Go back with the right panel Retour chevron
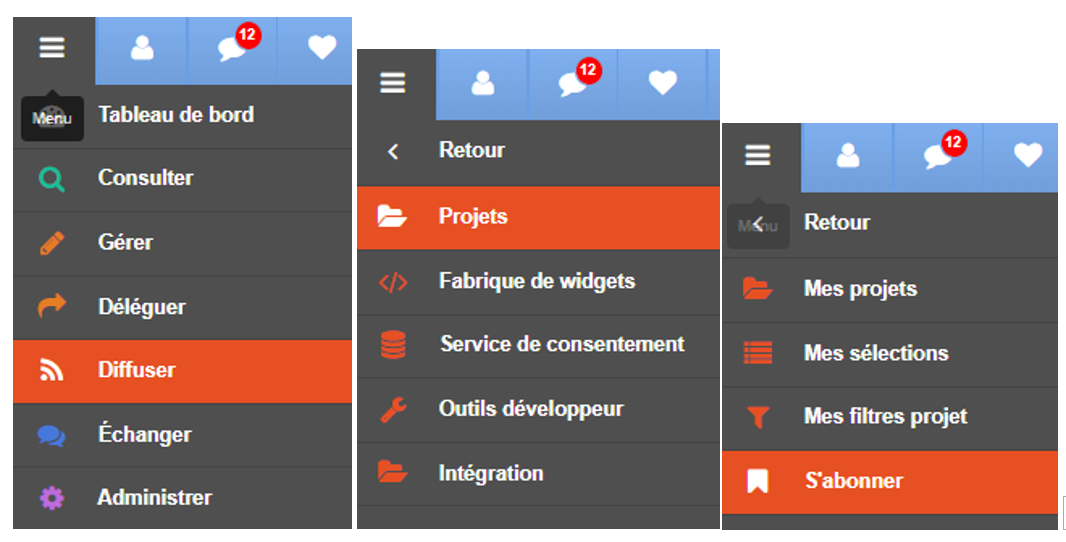1066x542 pixels. pyautogui.click(x=758, y=224)
